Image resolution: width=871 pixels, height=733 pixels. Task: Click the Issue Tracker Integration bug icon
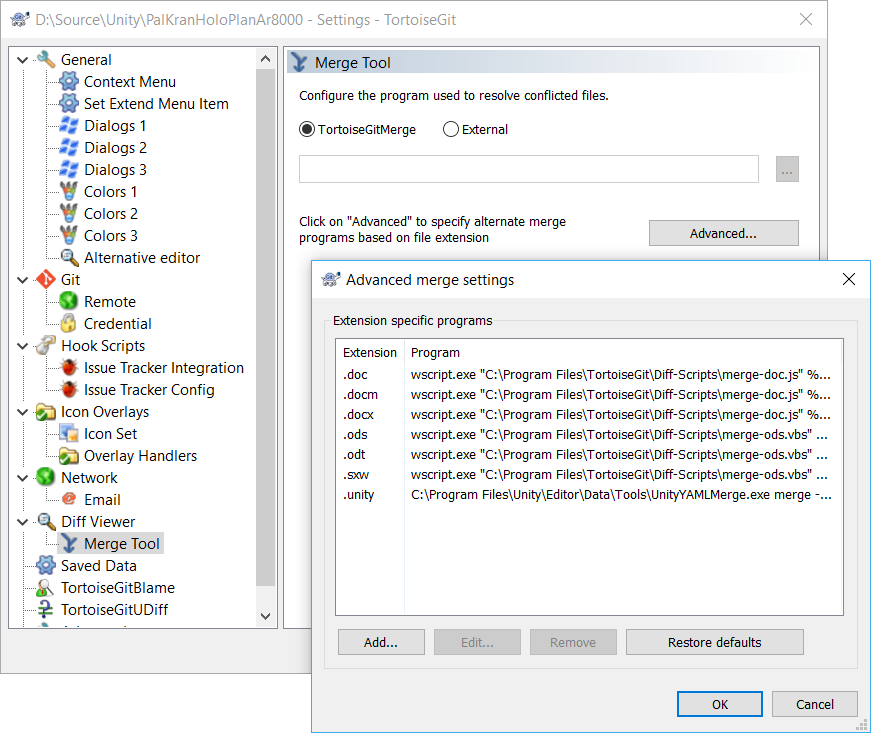(69, 368)
